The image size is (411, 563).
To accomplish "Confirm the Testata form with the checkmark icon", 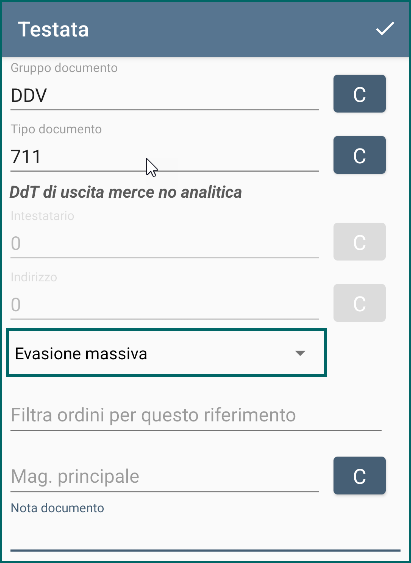I will coord(385,29).
